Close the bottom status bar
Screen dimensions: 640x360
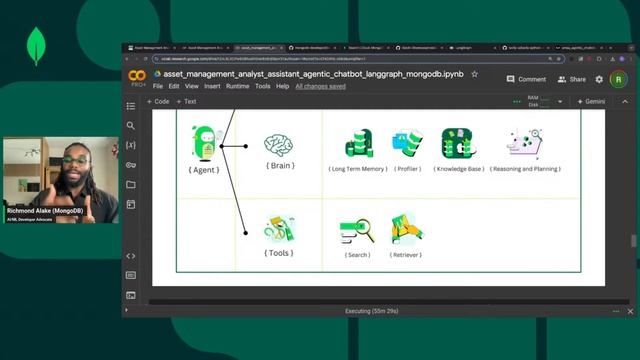(x=630, y=311)
